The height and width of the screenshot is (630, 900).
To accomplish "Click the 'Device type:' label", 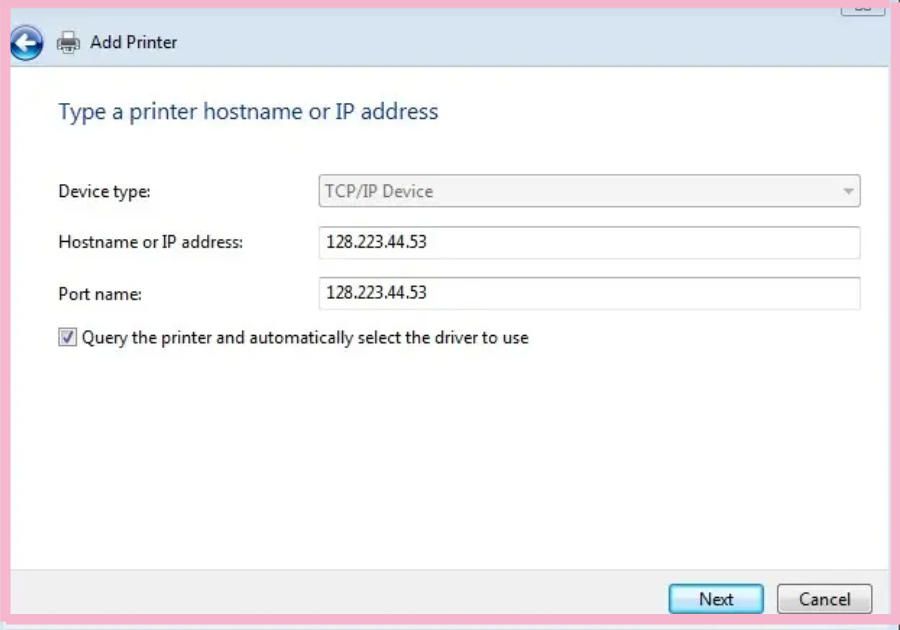I will point(104,191).
